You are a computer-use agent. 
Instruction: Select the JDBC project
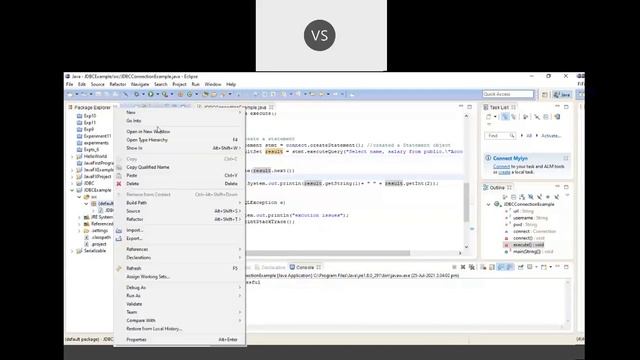86,183
